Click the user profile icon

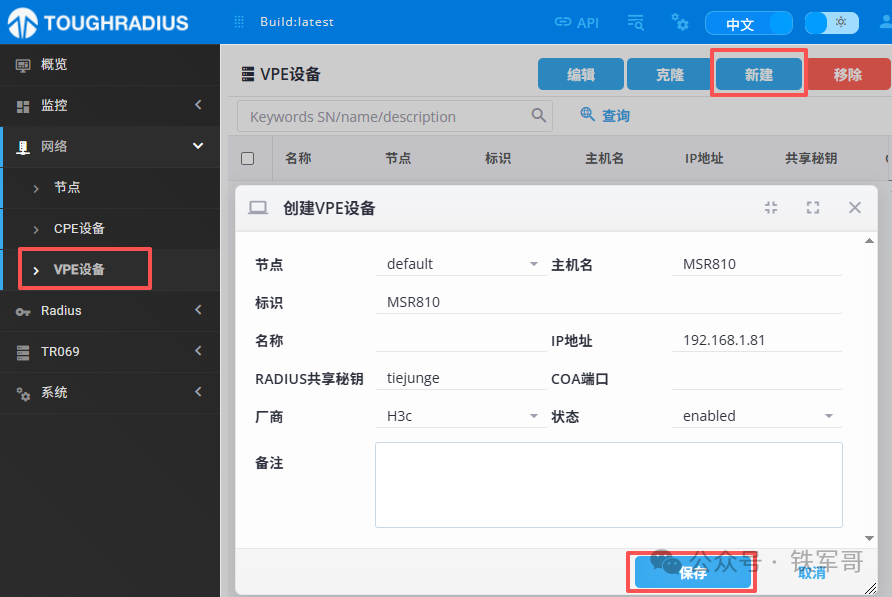(884, 22)
